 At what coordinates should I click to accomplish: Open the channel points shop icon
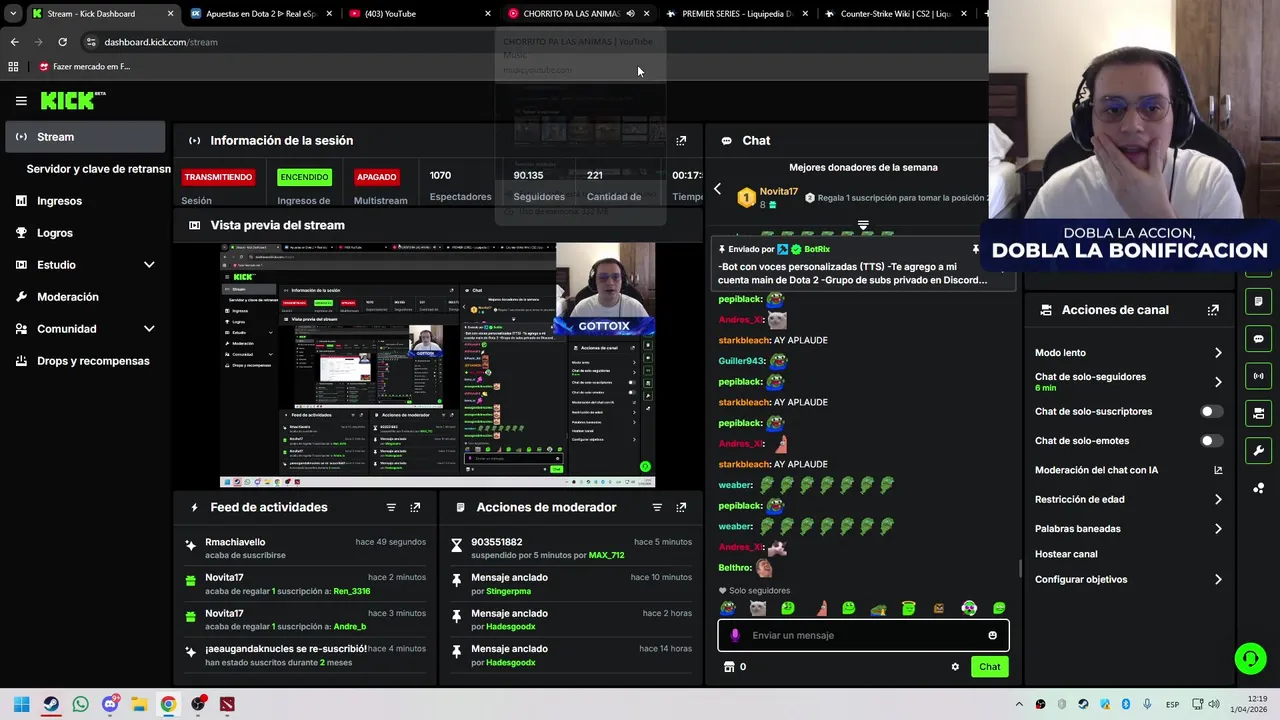729,667
